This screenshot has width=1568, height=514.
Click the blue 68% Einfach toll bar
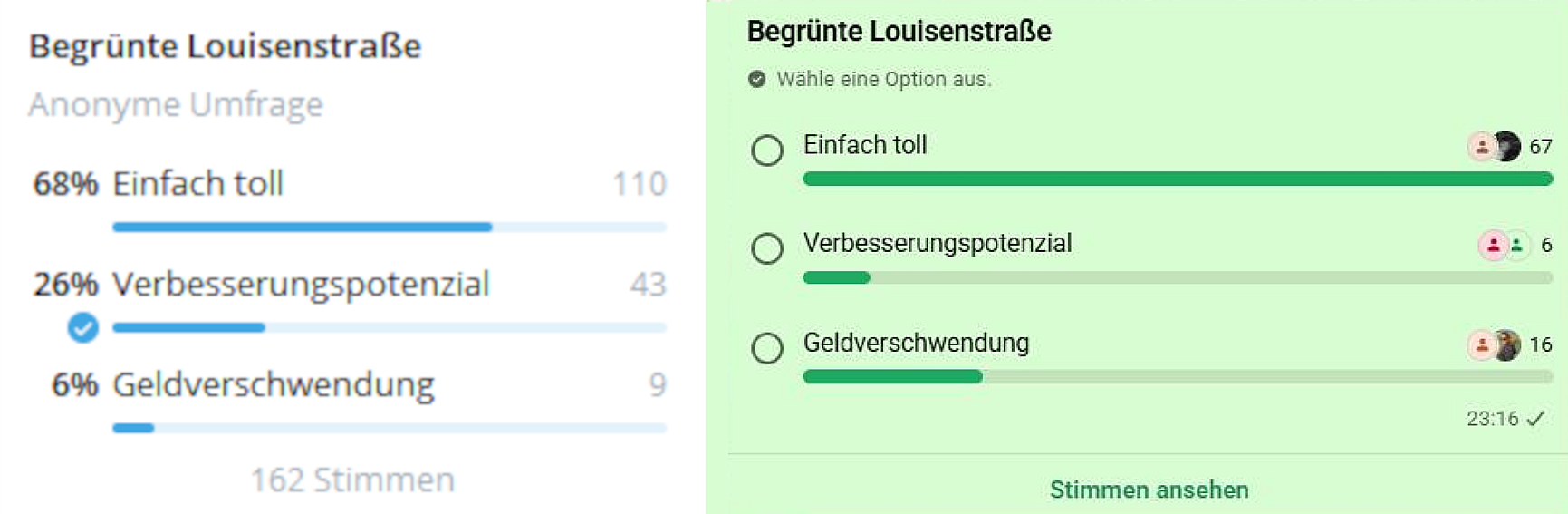tap(302, 227)
